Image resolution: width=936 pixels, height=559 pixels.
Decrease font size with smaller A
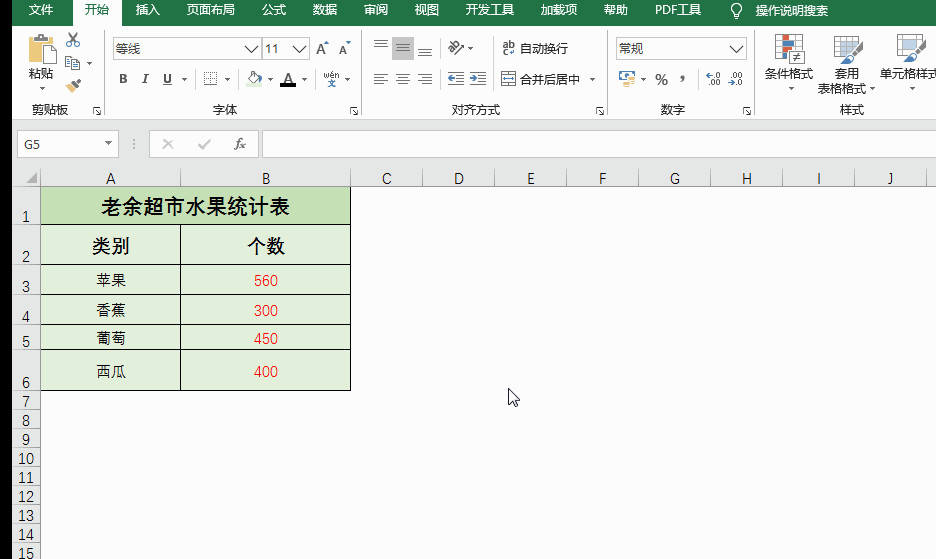(x=344, y=49)
